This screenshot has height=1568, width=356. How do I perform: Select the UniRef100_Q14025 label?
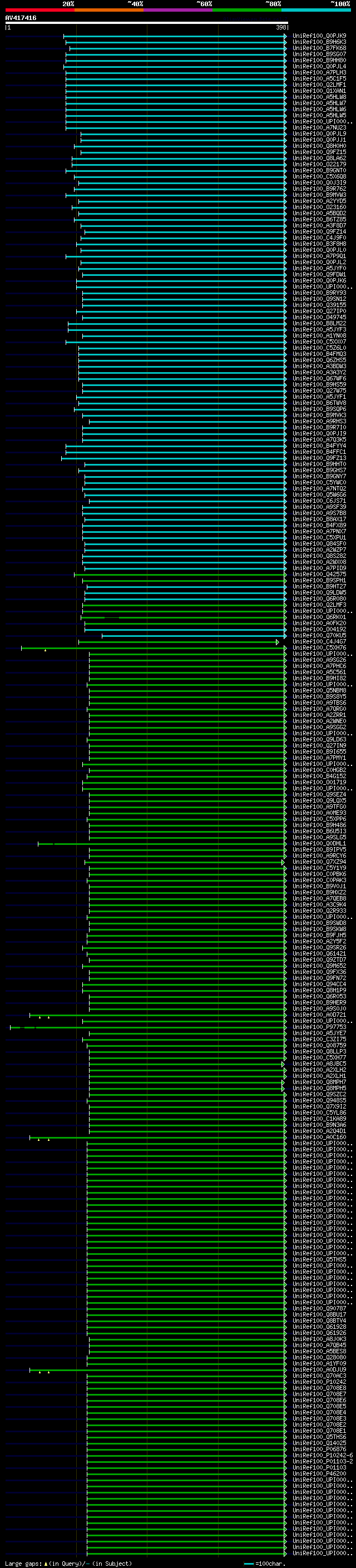319,1443
